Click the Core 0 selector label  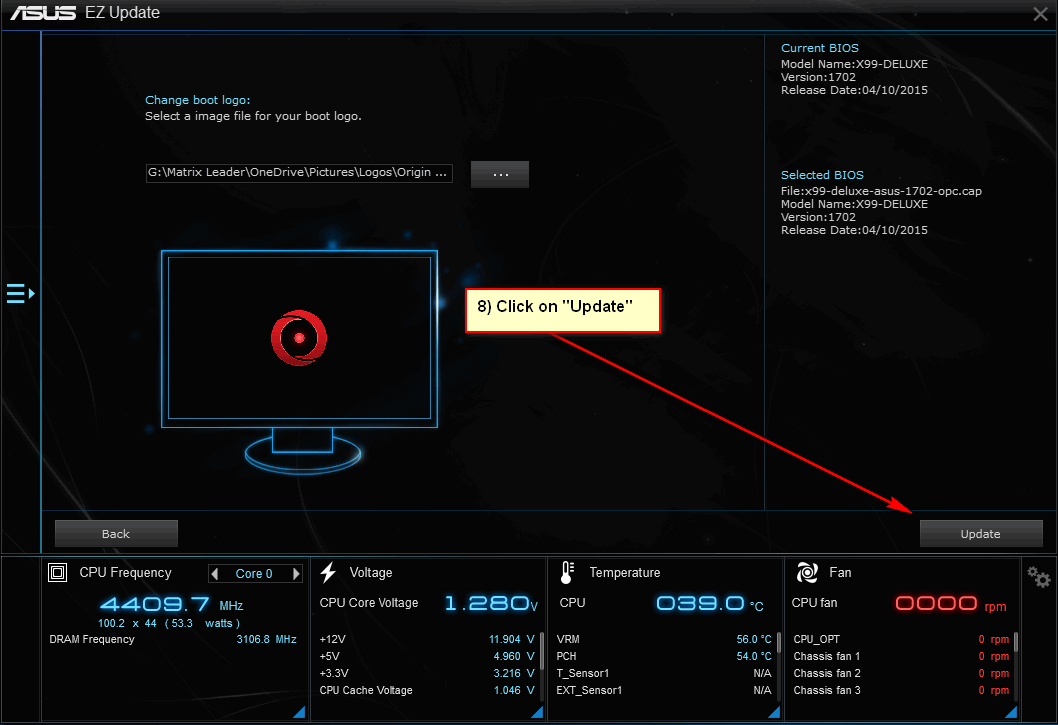pyautogui.click(x=254, y=574)
